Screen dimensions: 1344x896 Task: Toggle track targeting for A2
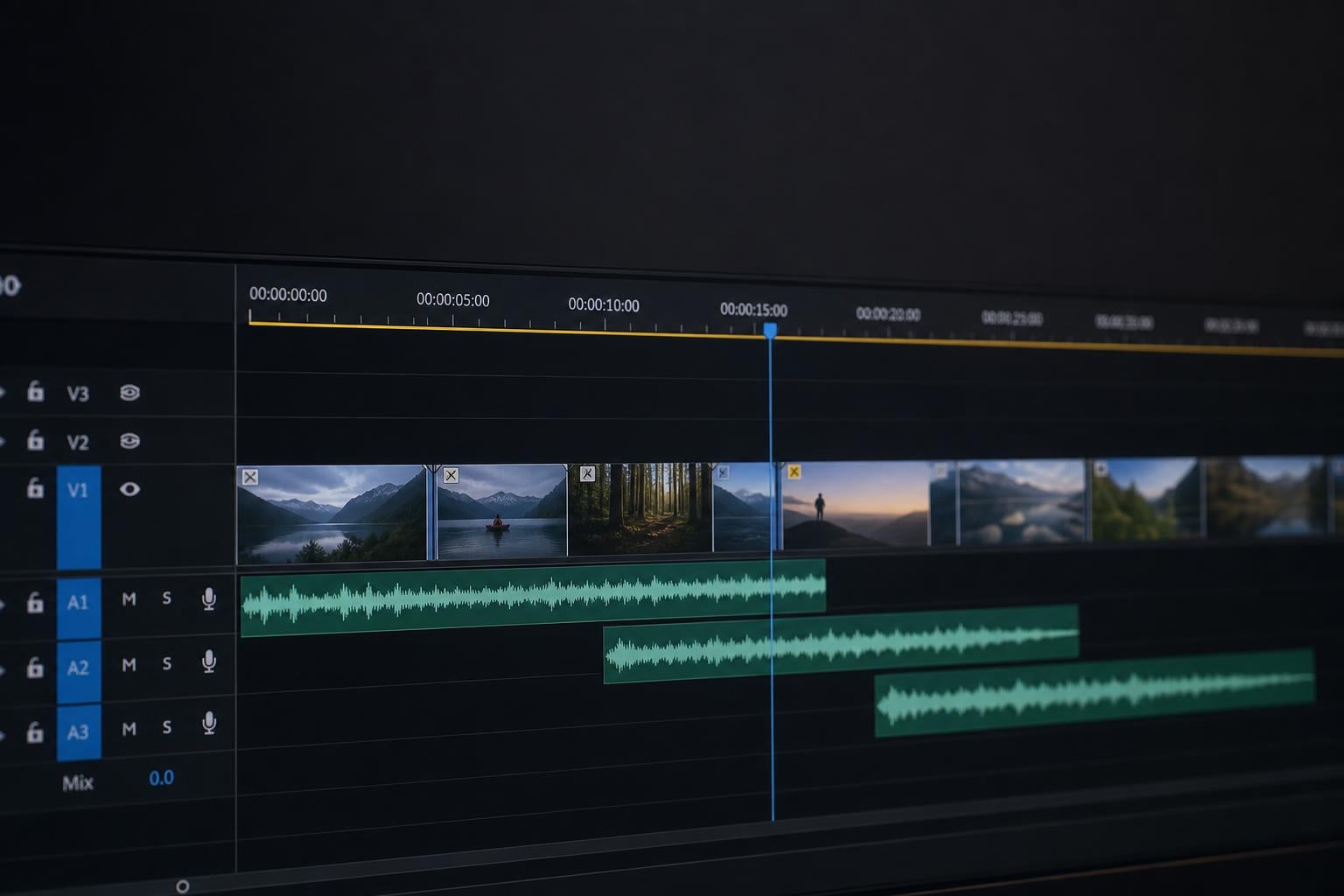coord(79,671)
